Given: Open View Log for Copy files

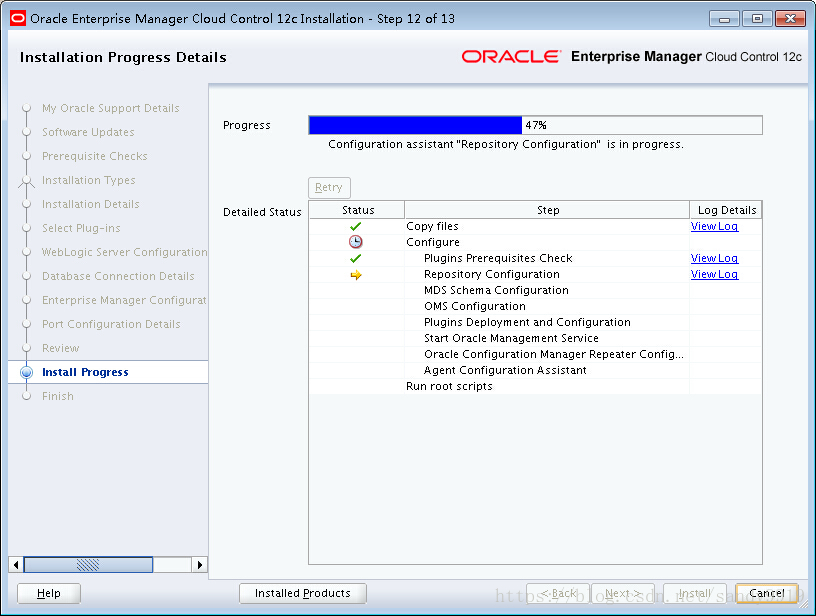Looking at the screenshot, I should [714, 226].
